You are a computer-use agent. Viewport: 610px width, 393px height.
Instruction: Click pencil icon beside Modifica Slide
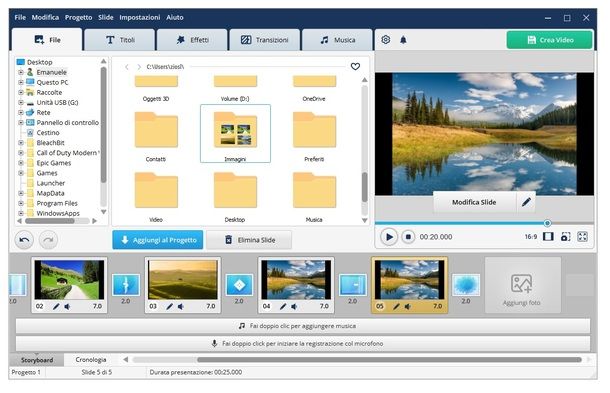[x=526, y=202]
